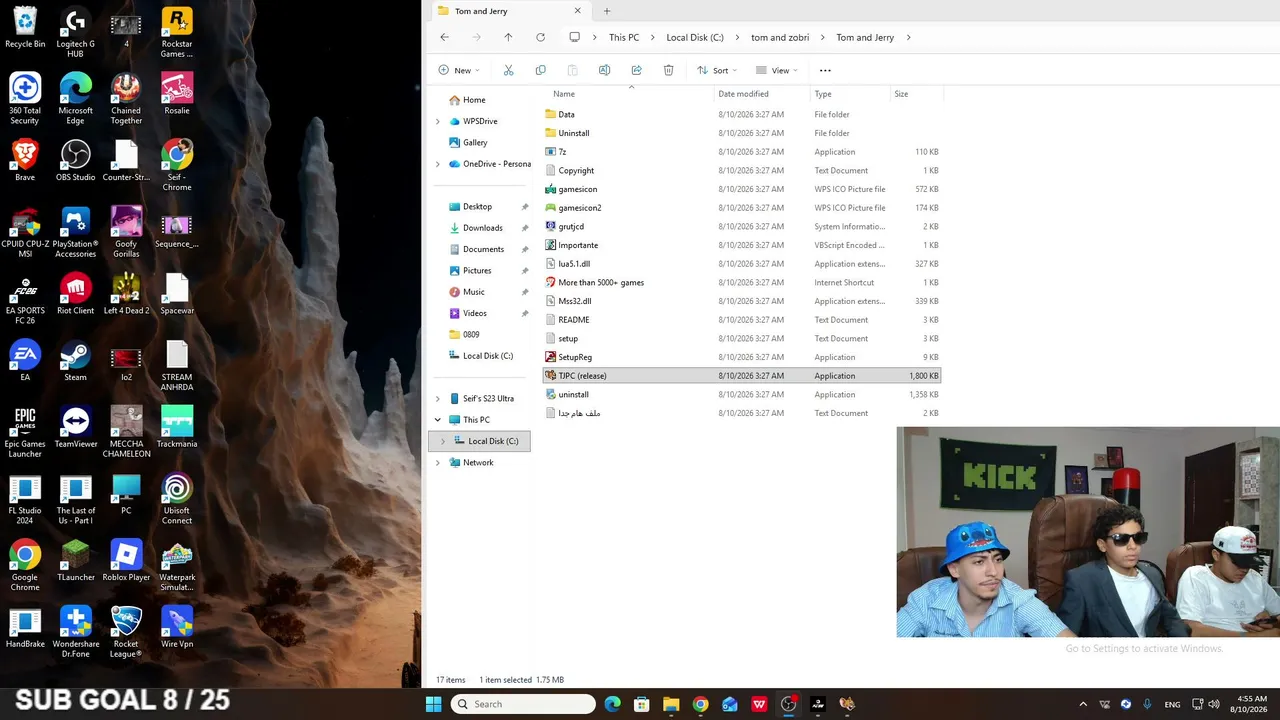
Task: Select the TJPC (release) application
Action: tap(741, 376)
